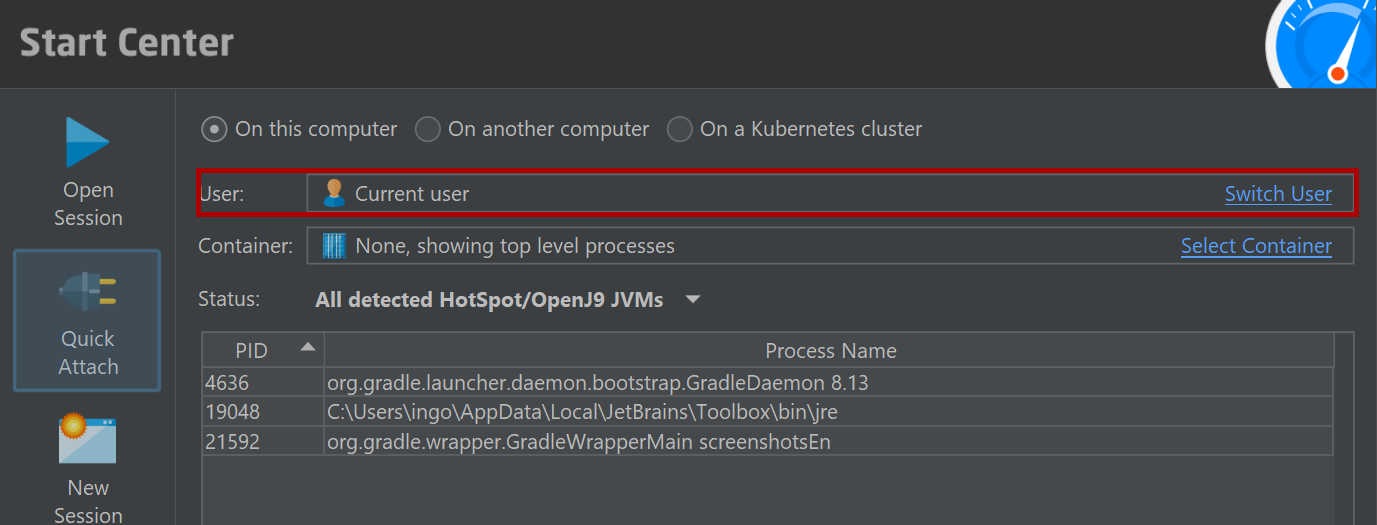Viewport: 1377px width, 525px height.
Task: Select the Quick Attach plug icon
Action: (x=87, y=291)
